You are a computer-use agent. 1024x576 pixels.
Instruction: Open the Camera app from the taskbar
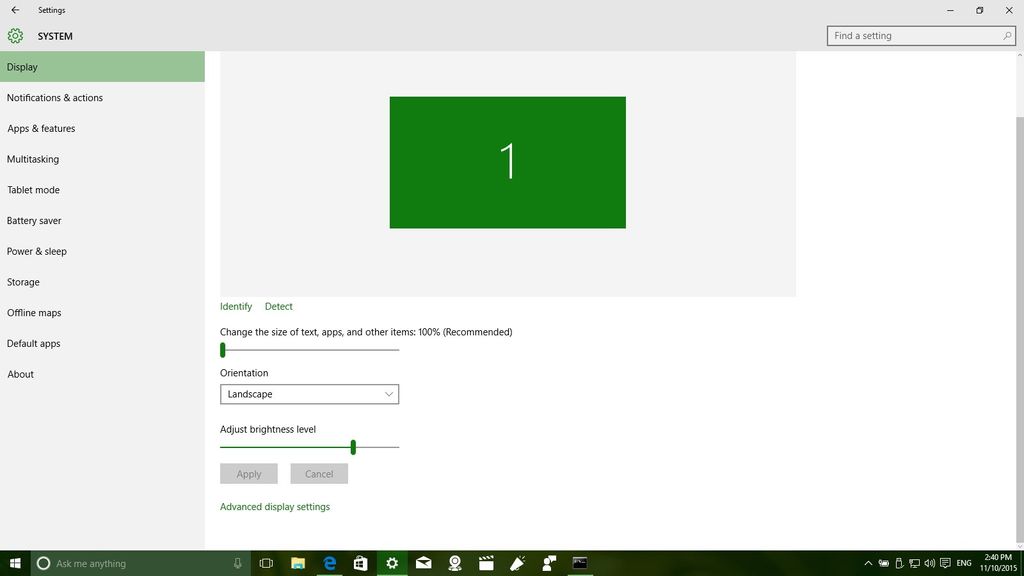[x=455, y=563]
